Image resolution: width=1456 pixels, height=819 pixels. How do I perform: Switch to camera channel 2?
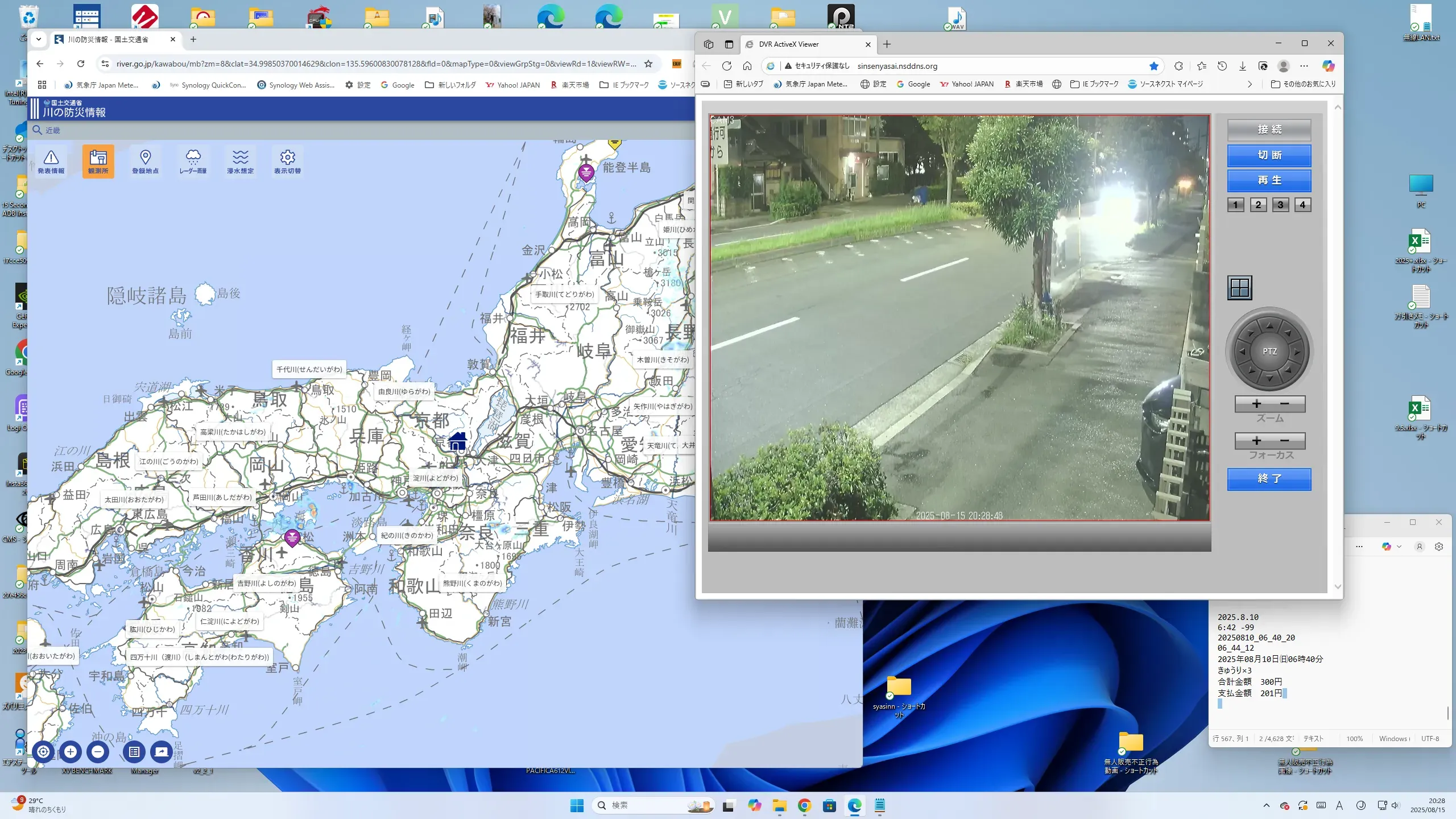coord(1258,205)
